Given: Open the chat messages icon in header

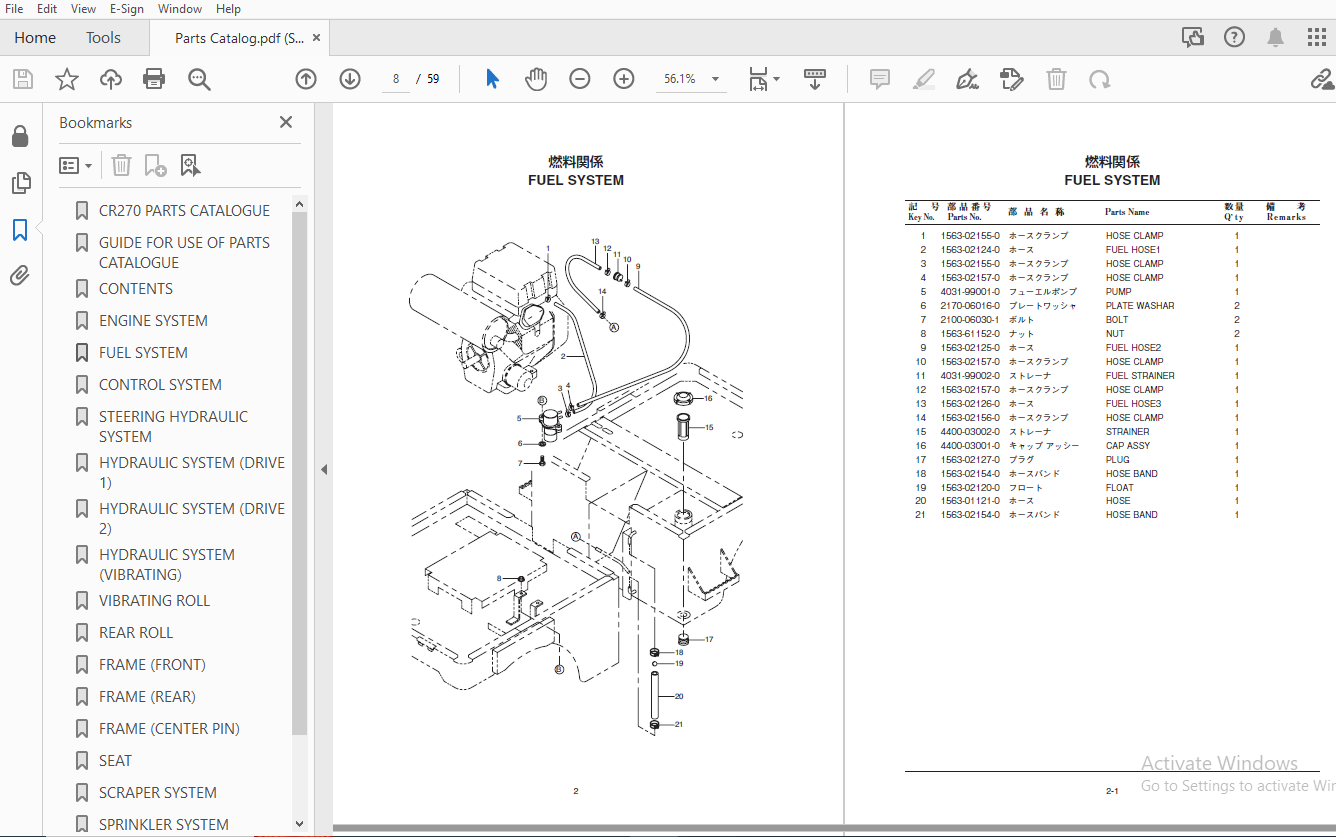Looking at the screenshot, I should click(x=1193, y=38).
